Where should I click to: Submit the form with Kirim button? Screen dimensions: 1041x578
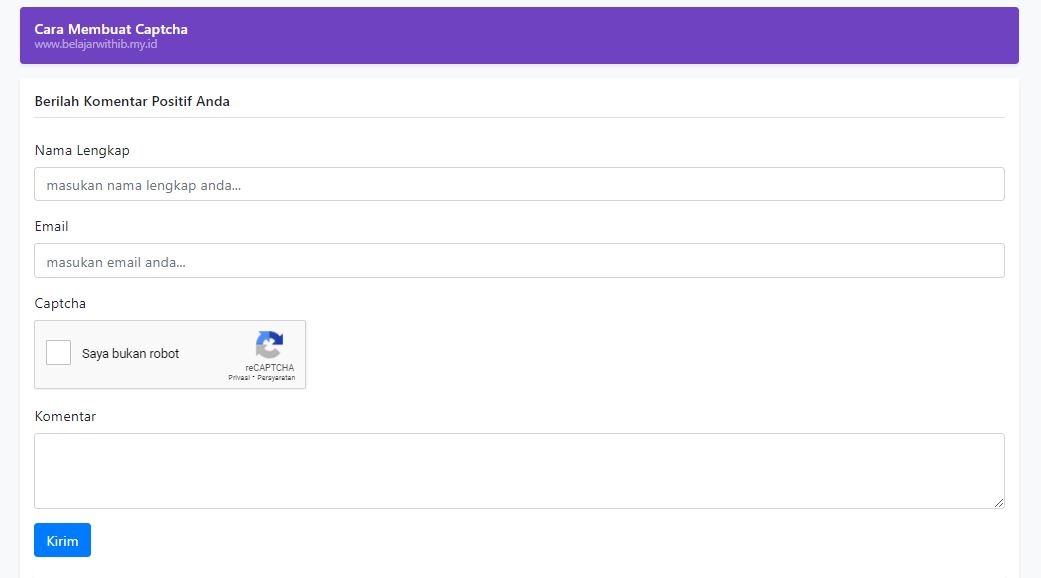pyautogui.click(x=62, y=540)
